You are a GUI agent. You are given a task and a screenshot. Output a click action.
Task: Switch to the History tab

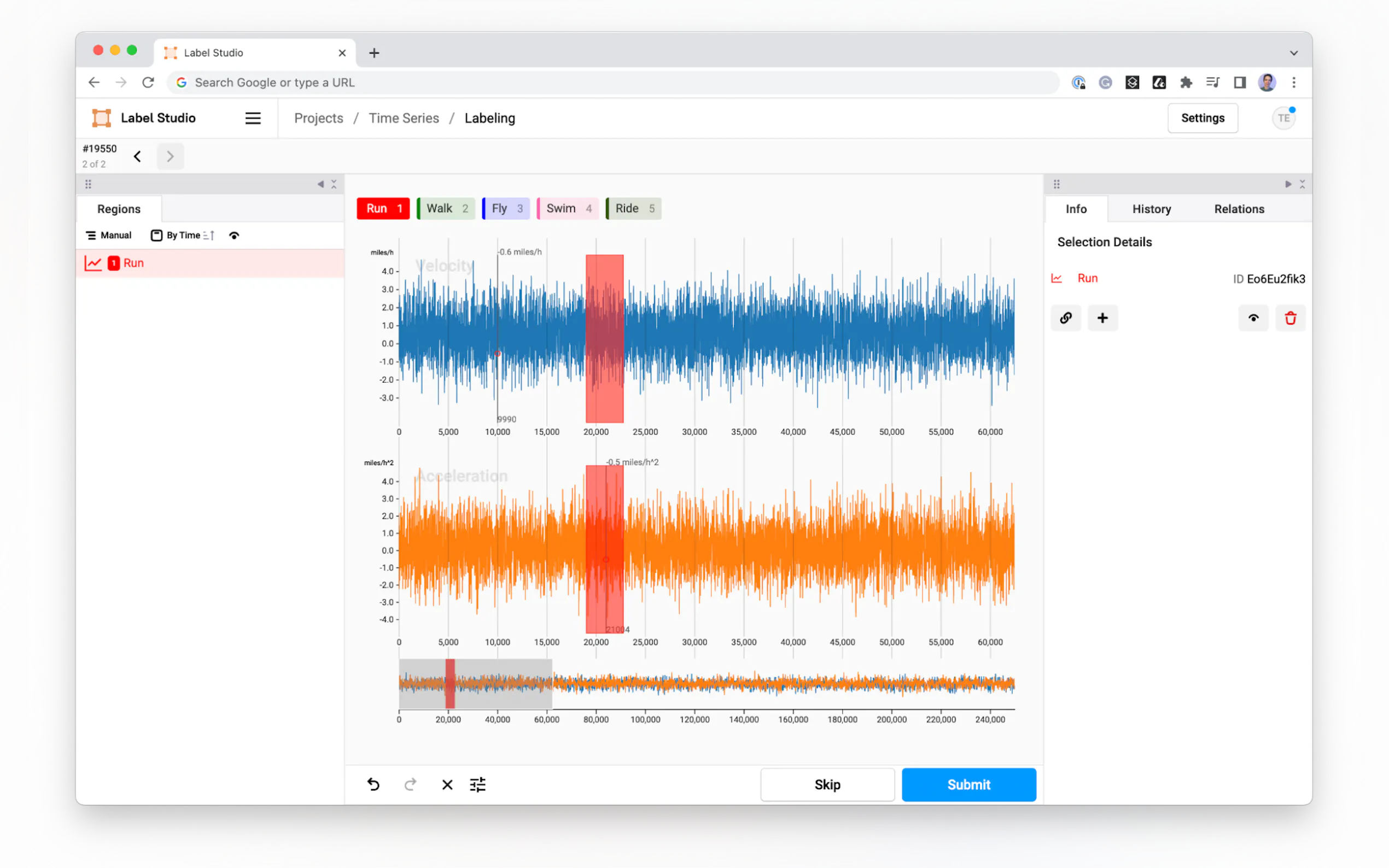pos(1151,209)
